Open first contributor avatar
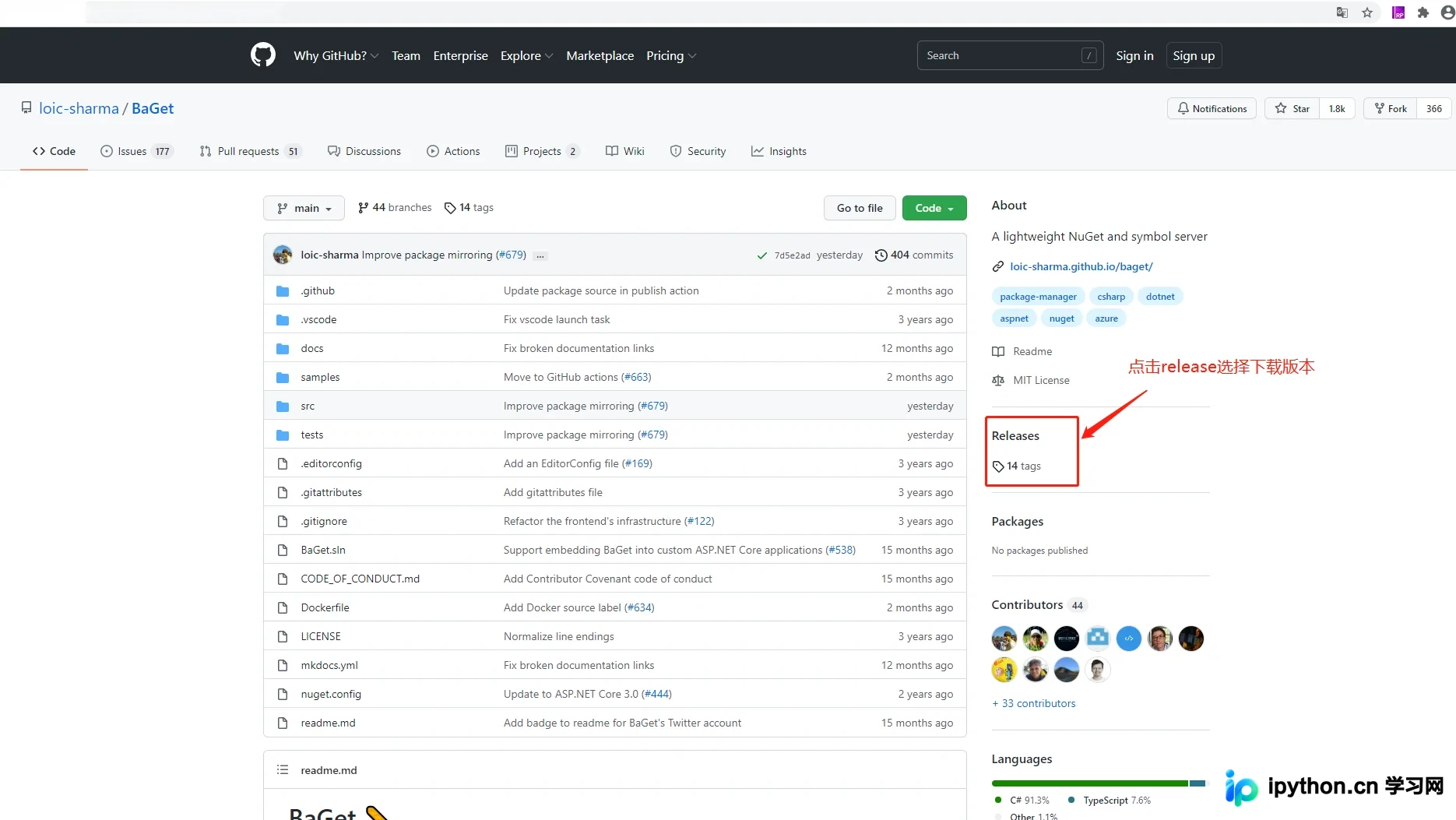Viewport: 1456px width, 820px height. [x=1004, y=639]
